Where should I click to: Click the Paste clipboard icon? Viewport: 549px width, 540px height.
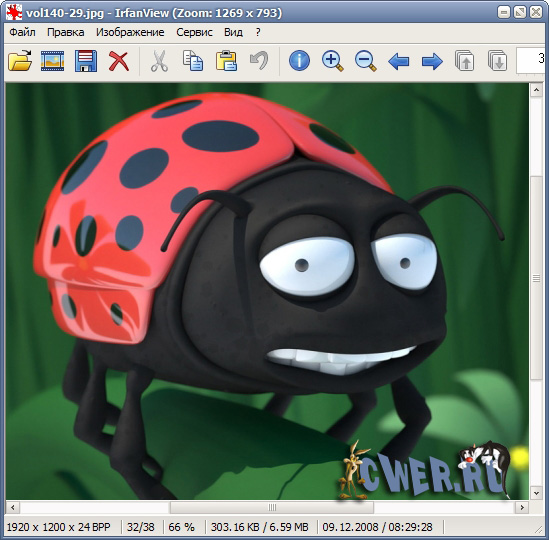tap(226, 61)
